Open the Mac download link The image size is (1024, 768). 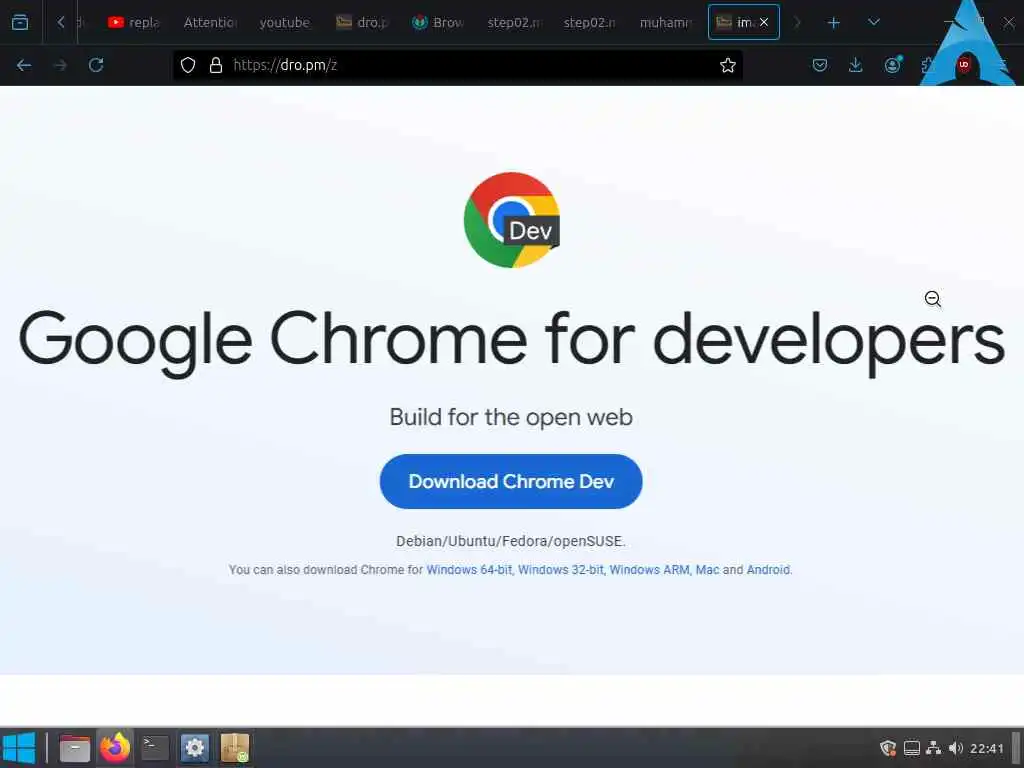click(x=707, y=569)
